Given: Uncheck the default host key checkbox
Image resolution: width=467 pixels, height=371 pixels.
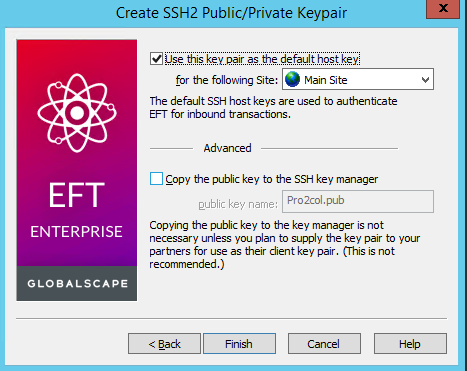Looking at the screenshot, I should pos(156,59).
